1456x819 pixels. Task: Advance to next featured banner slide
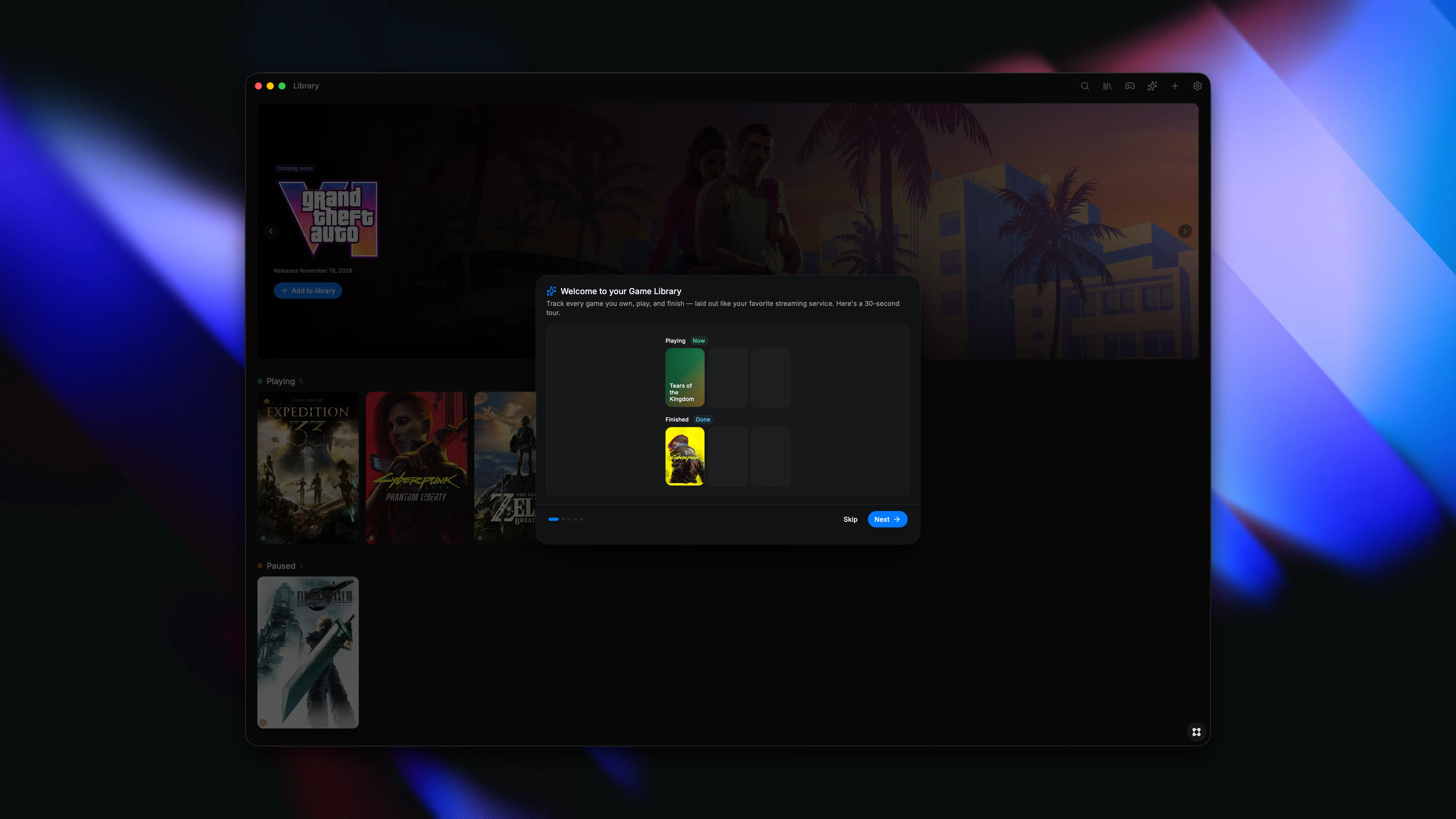(1185, 231)
